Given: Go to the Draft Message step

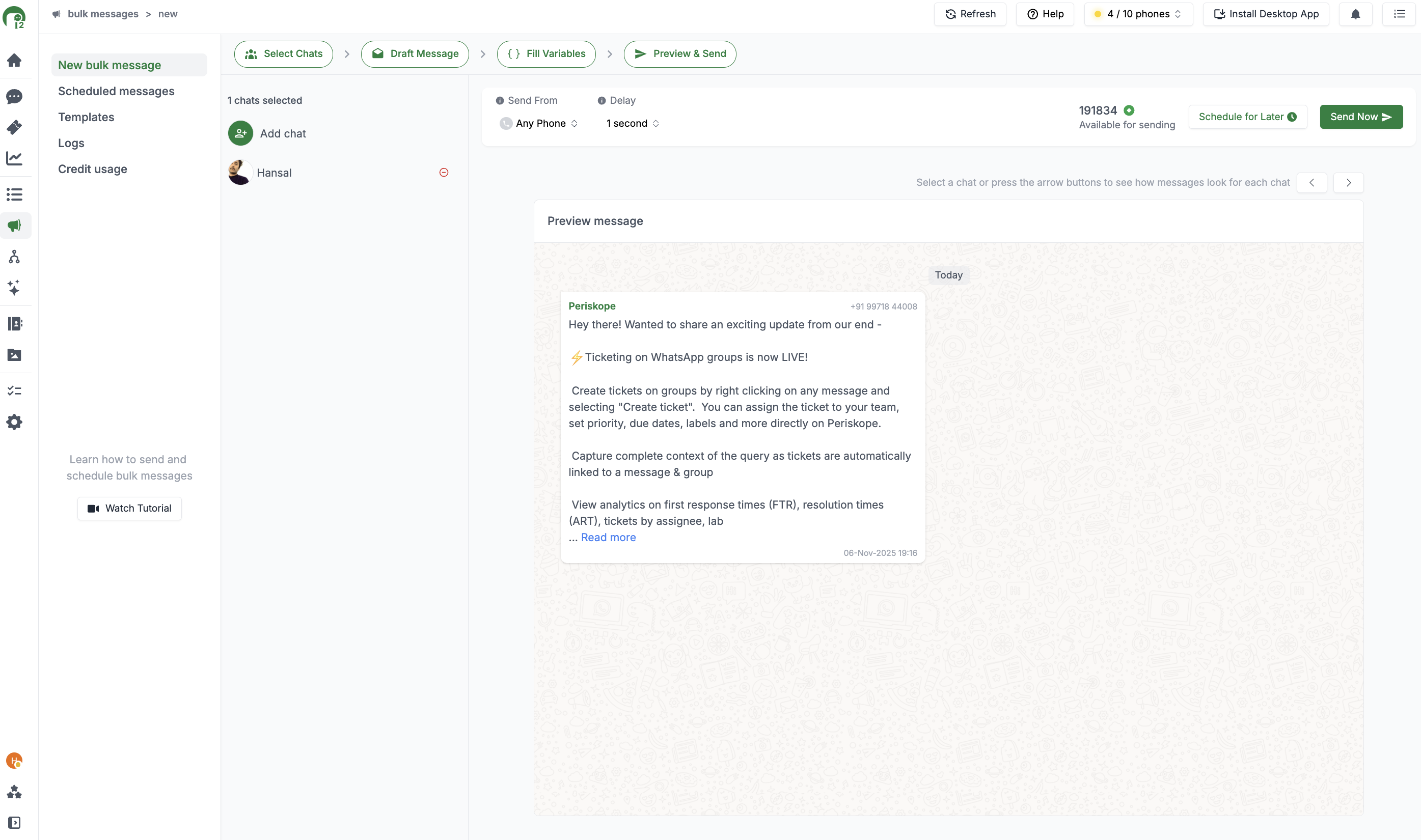Looking at the screenshot, I should pyautogui.click(x=415, y=54).
